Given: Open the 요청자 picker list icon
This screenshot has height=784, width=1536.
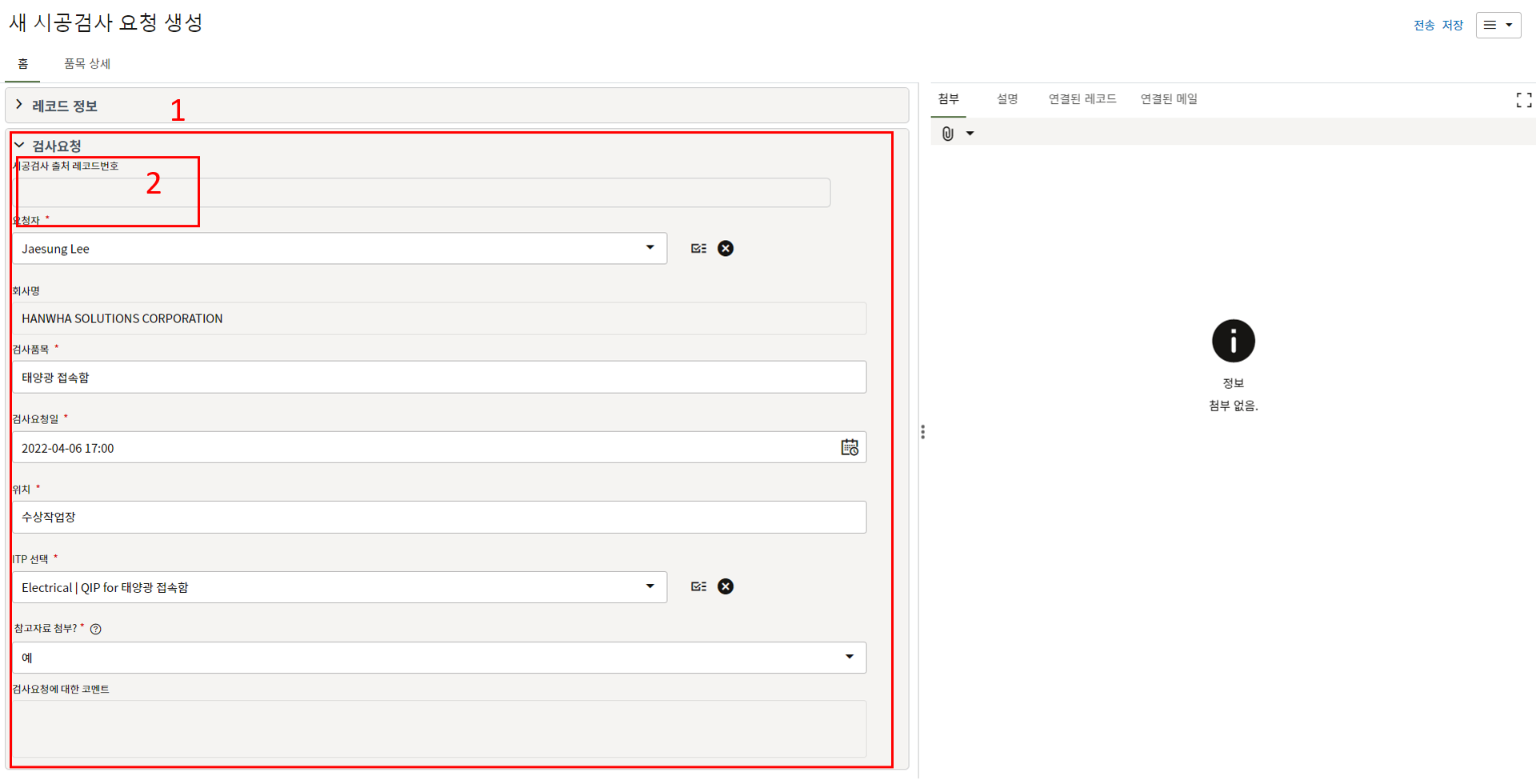Looking at the screenshot, I should coord(698,249).
